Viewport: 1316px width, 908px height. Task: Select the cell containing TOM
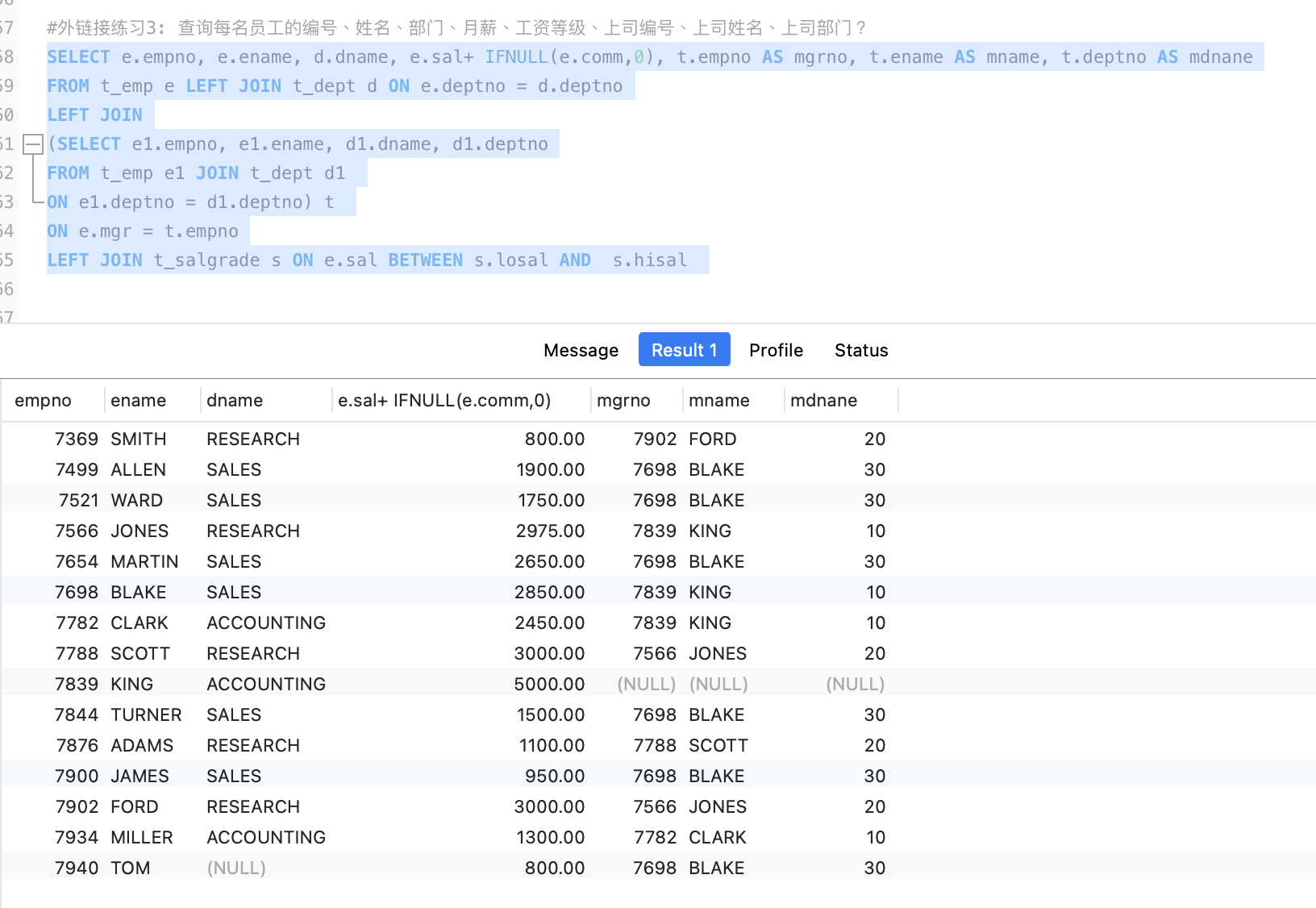[130, 868]
